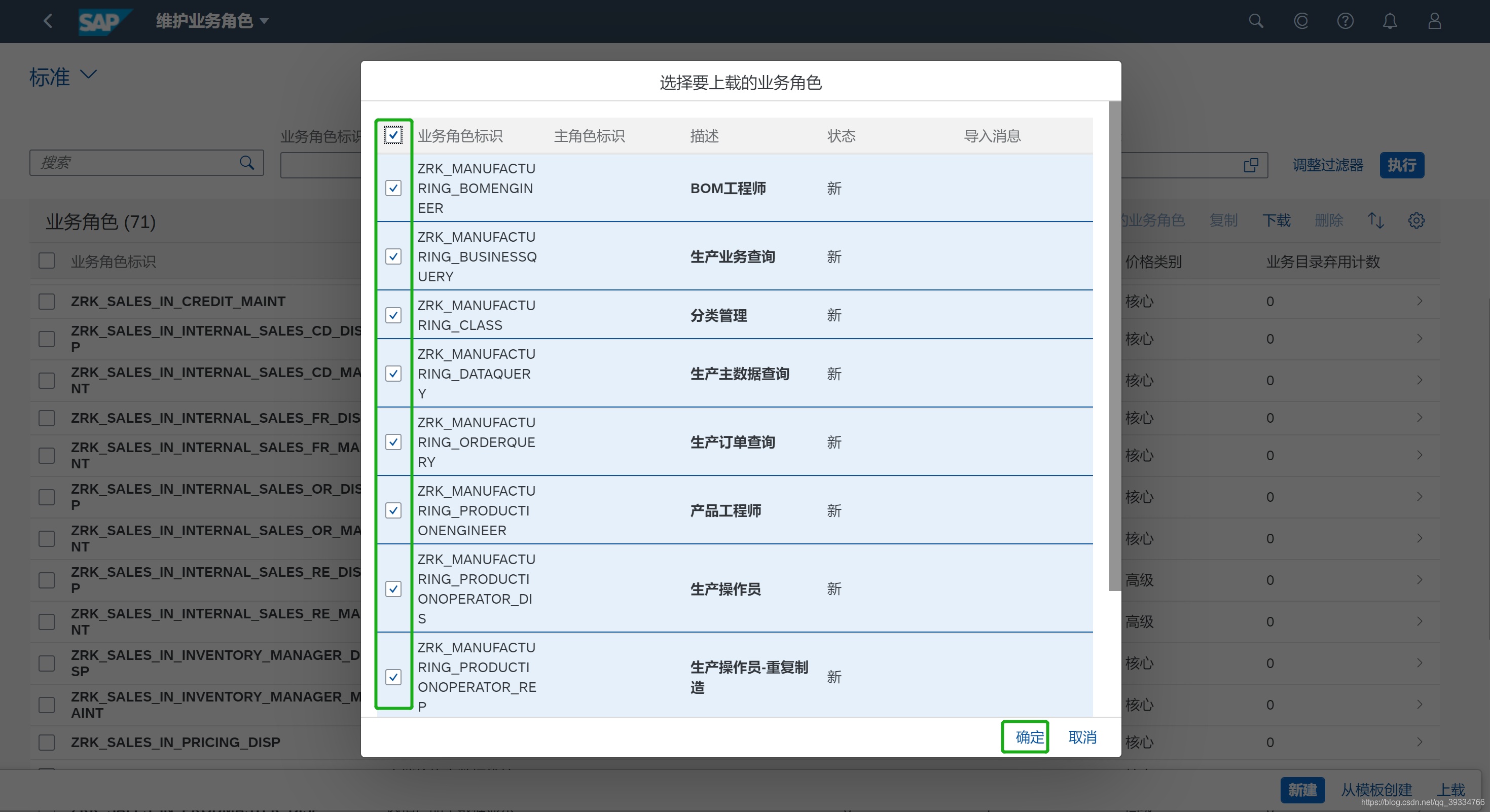Click the back arrow in the header

point(48,21)
